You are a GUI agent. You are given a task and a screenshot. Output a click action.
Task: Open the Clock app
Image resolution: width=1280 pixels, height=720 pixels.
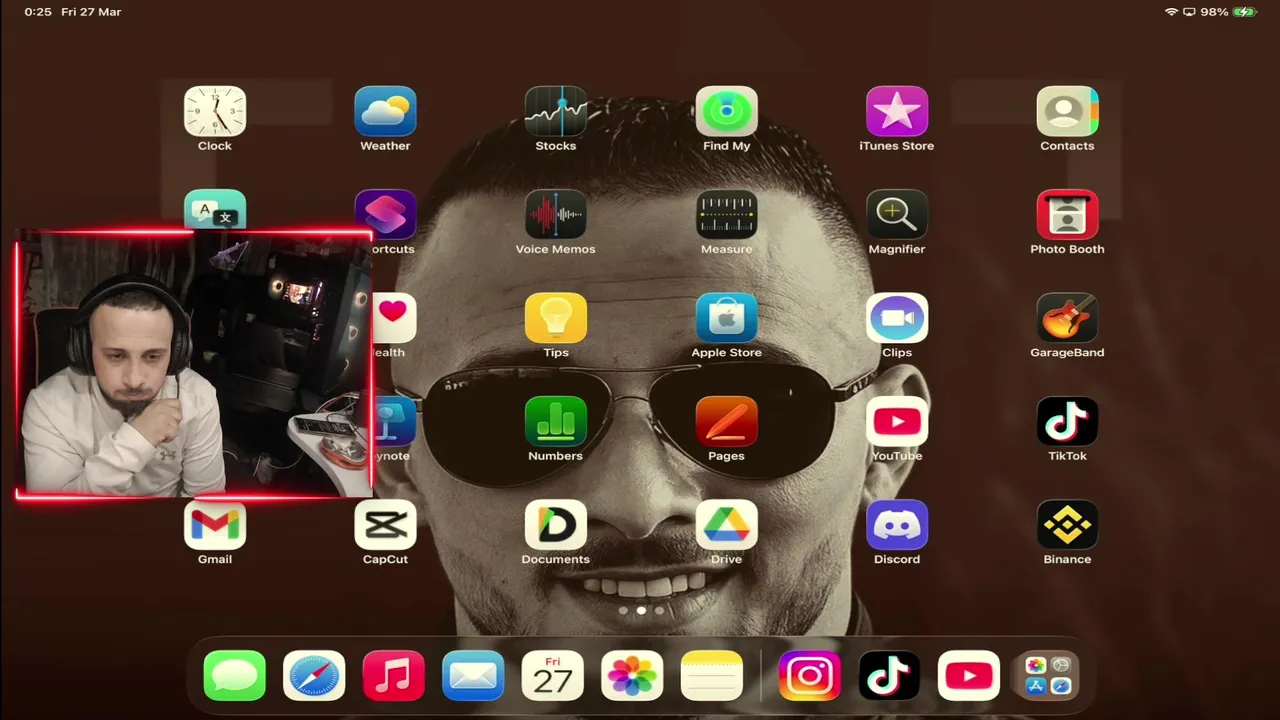point(215,111)
